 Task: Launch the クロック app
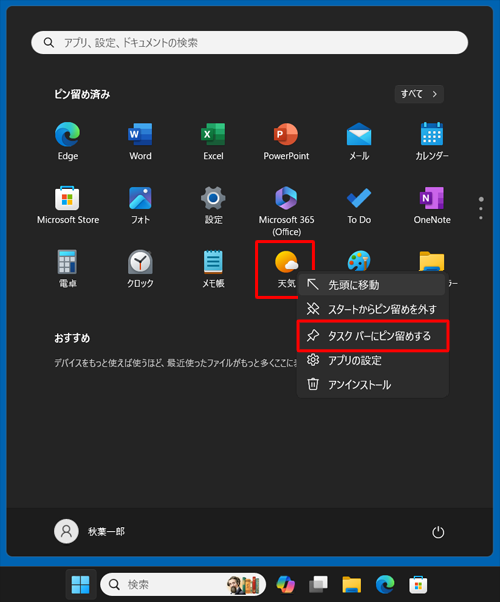pyautogui.click(x=140, y=269)
